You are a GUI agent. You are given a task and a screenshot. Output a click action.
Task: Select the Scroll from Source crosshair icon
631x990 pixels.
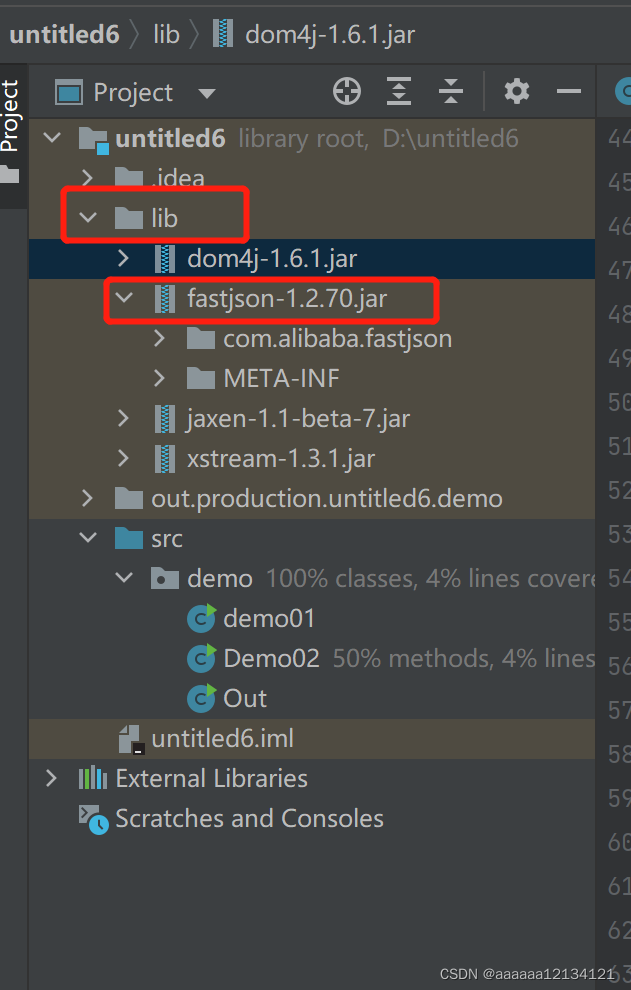point(346,91)
